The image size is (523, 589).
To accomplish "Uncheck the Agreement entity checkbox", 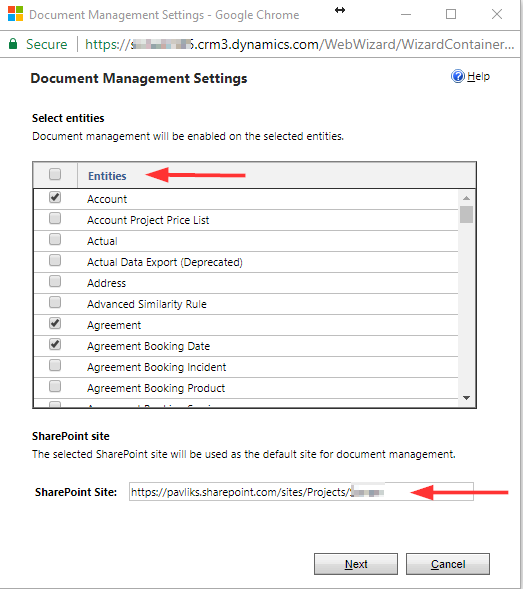I will pyautogui.click(x=55, y=323).
